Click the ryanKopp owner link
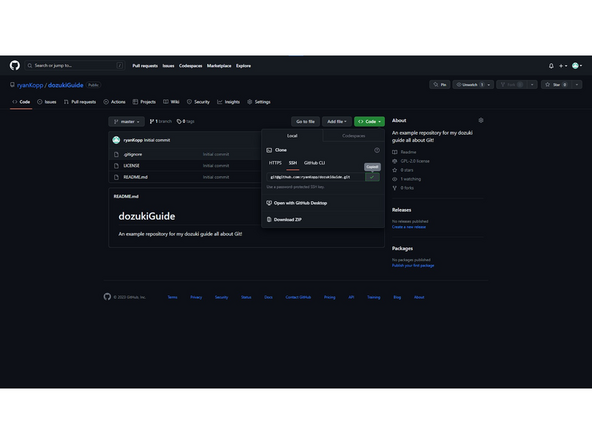592x444 pixels. click(30, 85)
